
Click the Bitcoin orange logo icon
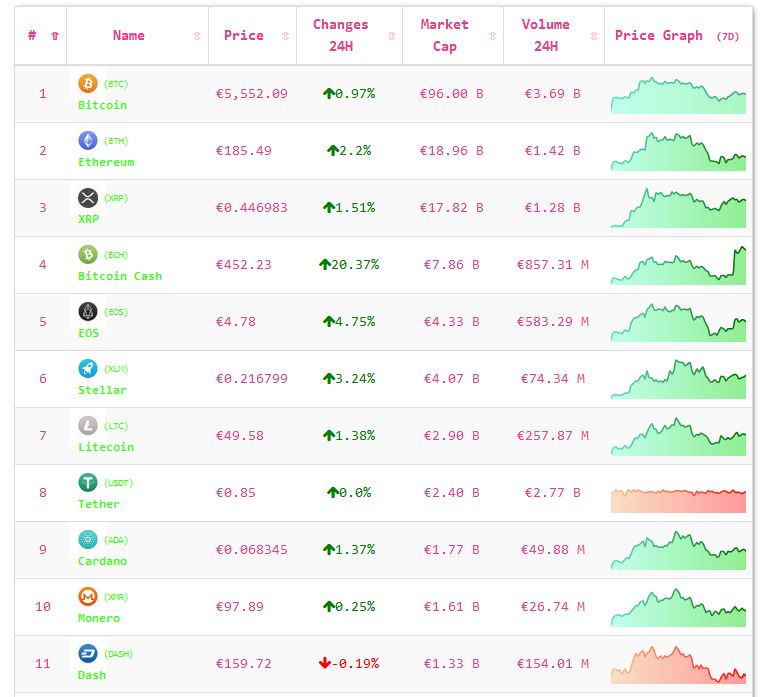tap(87, 84)
